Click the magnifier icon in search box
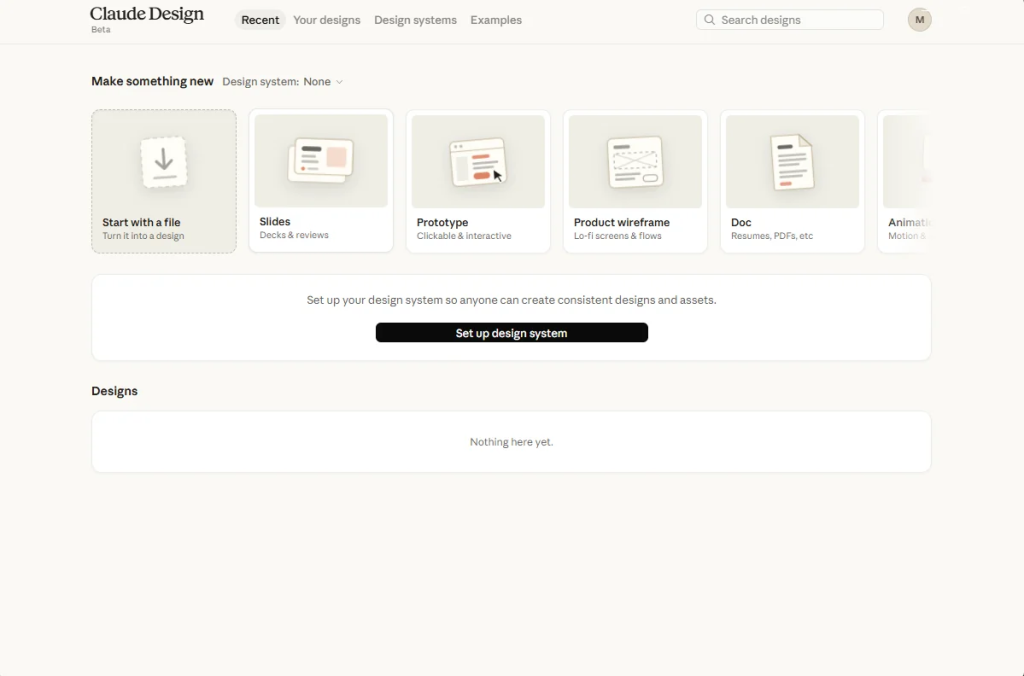1024x676 pixels. (x=709, y=20)
